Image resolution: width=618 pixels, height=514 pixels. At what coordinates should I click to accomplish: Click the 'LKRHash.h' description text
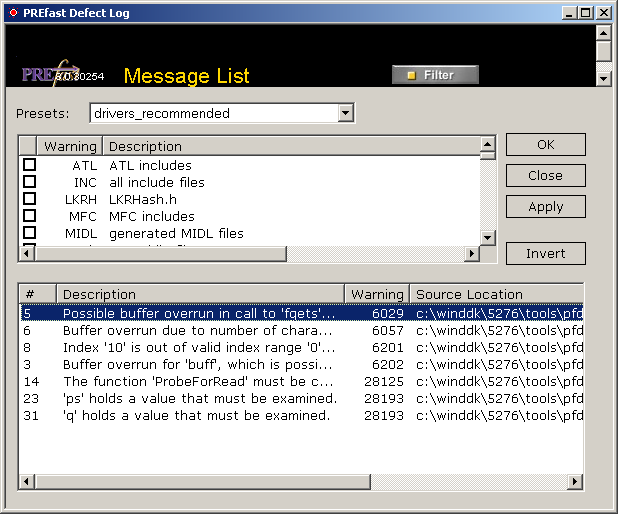(x=143, y=199)
